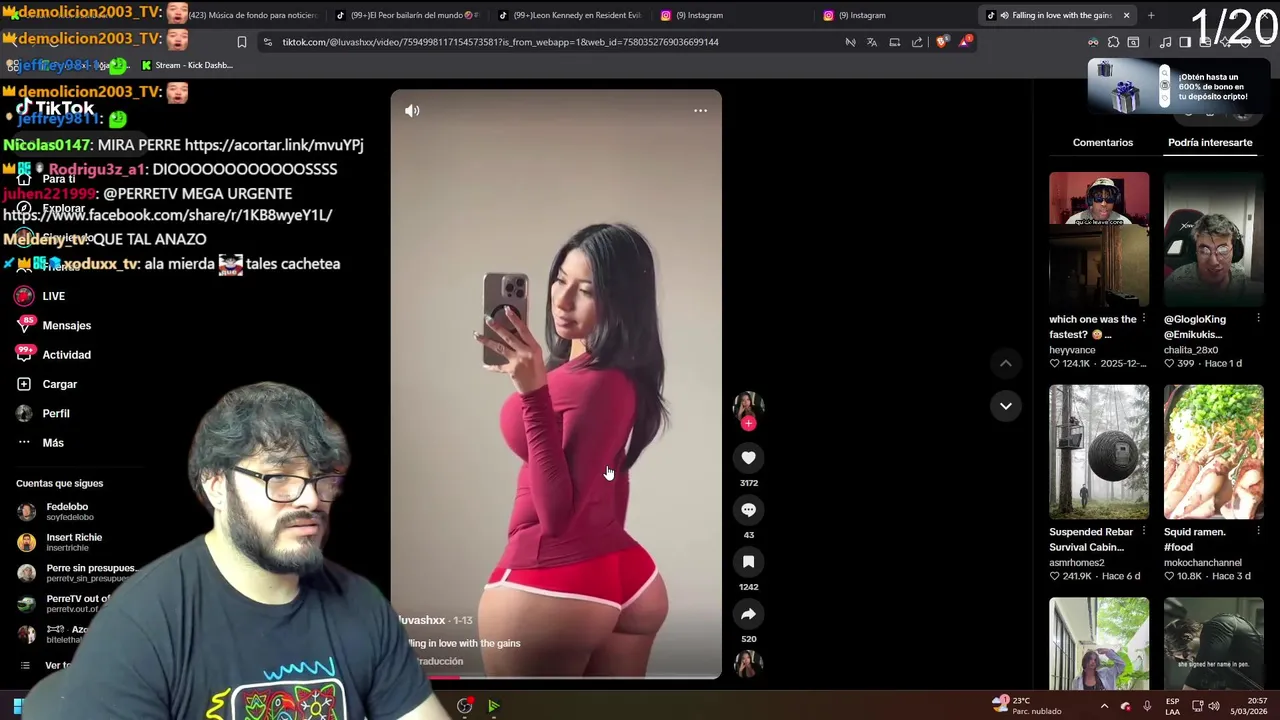Toggle Brave Shields lion icon
Screen dimensions: 1280x720
click(x=941, y=42)
